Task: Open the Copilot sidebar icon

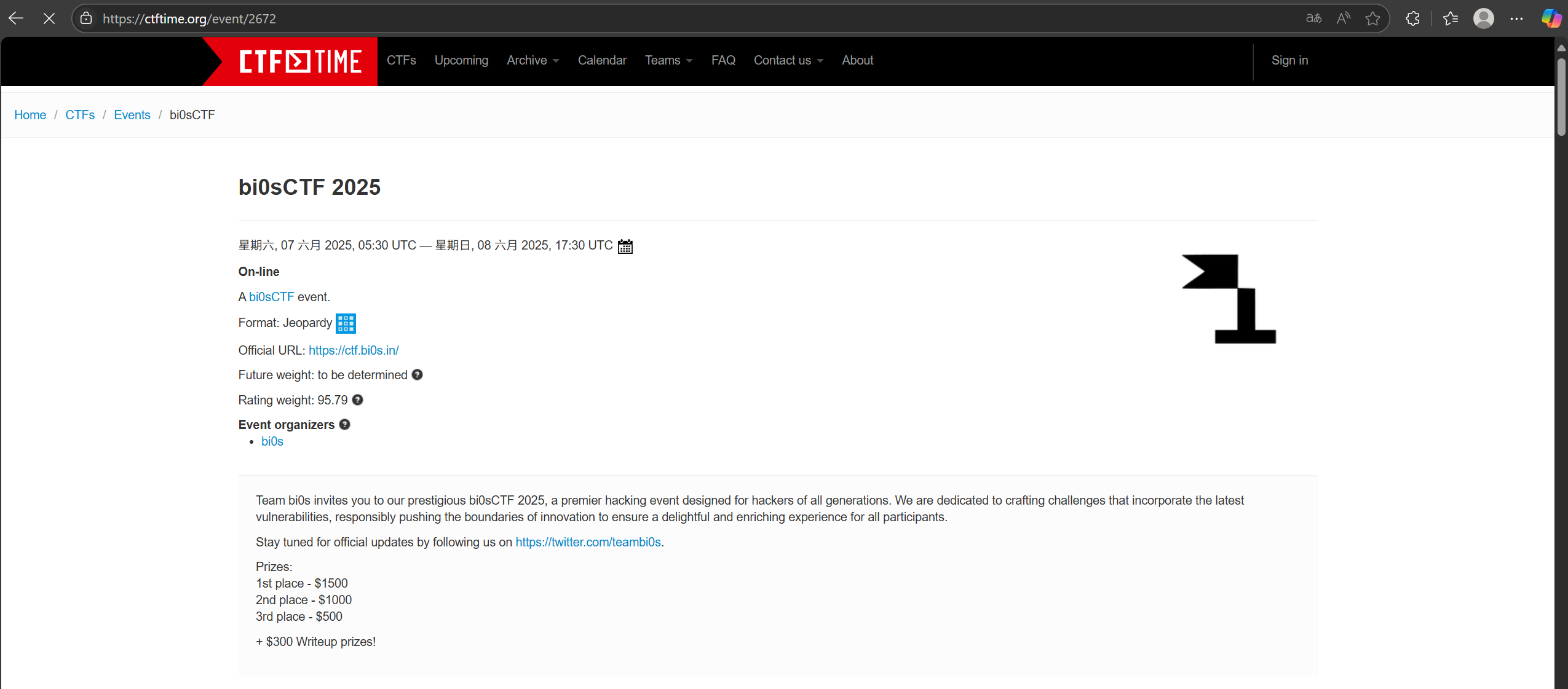Action: (1551, 18)
